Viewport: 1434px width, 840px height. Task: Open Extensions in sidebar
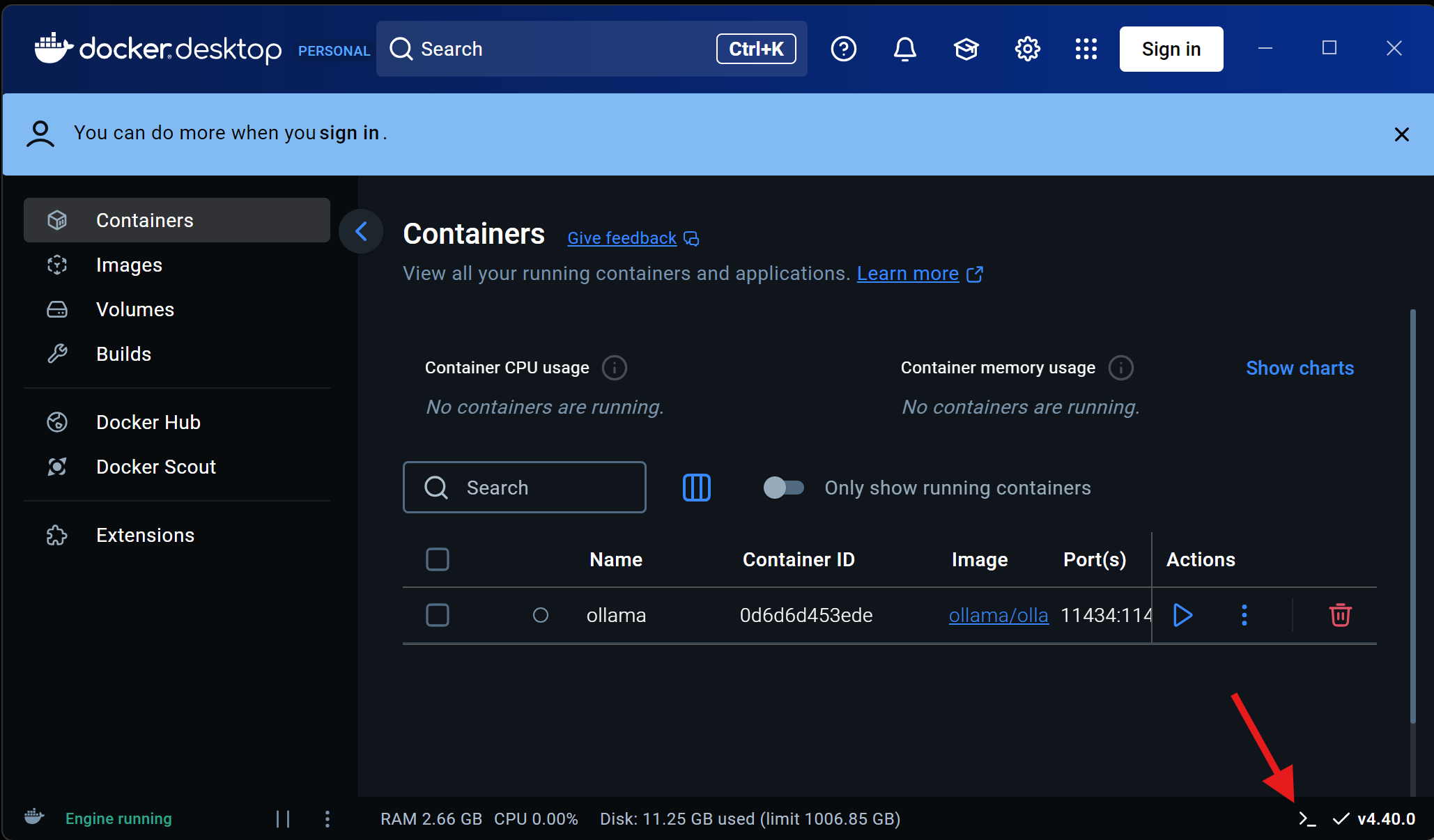pos(177,535)
